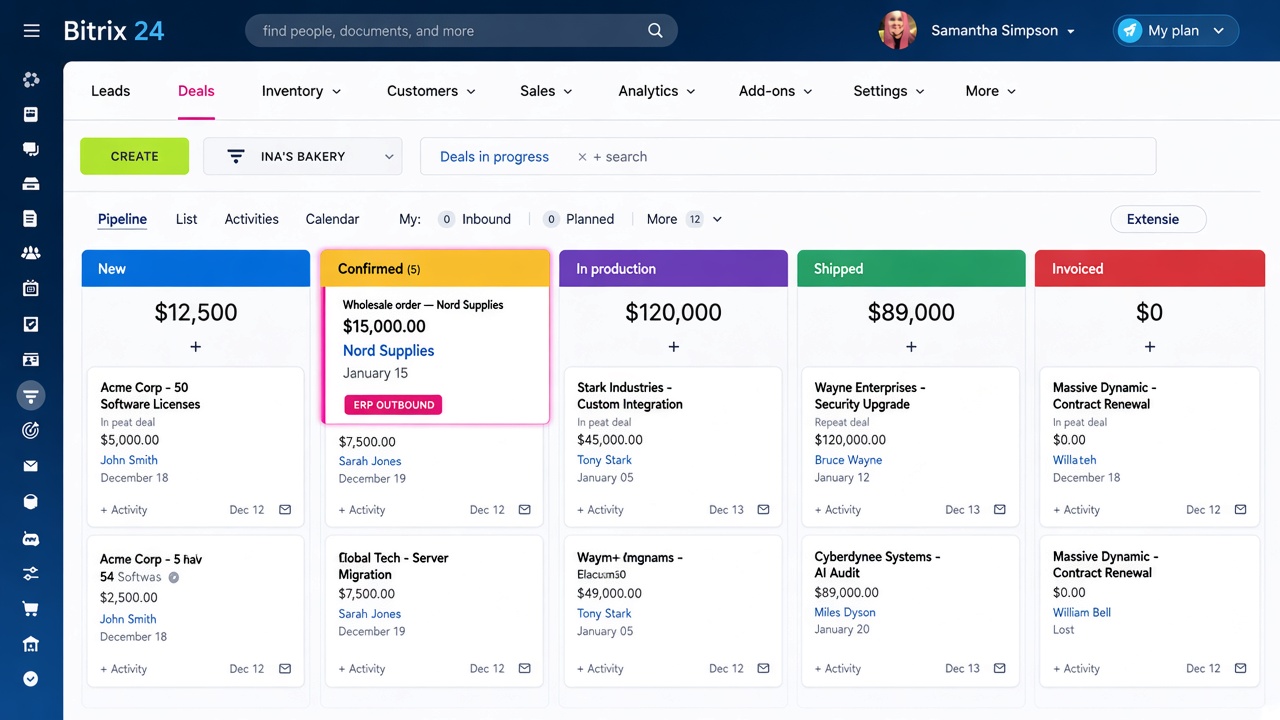Focus the global search field
The height and width of the screenshot is (720, 1280).
(461, 31)
